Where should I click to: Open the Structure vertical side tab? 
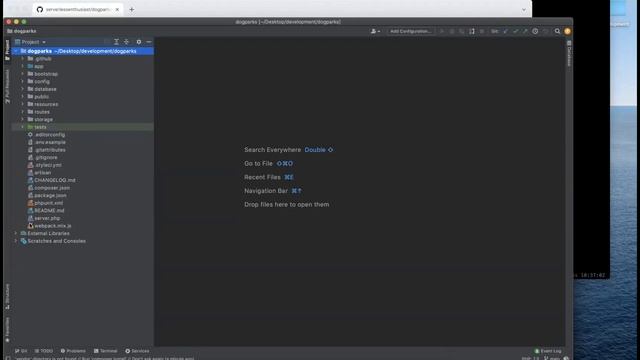[7, 297]
